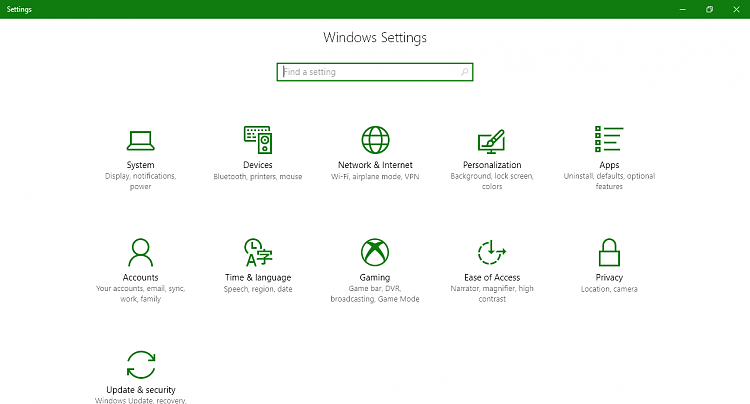750x404 pixels.
Task: Click 'Narrator, magnifier, high contrast' description
Action: point(492,294)
